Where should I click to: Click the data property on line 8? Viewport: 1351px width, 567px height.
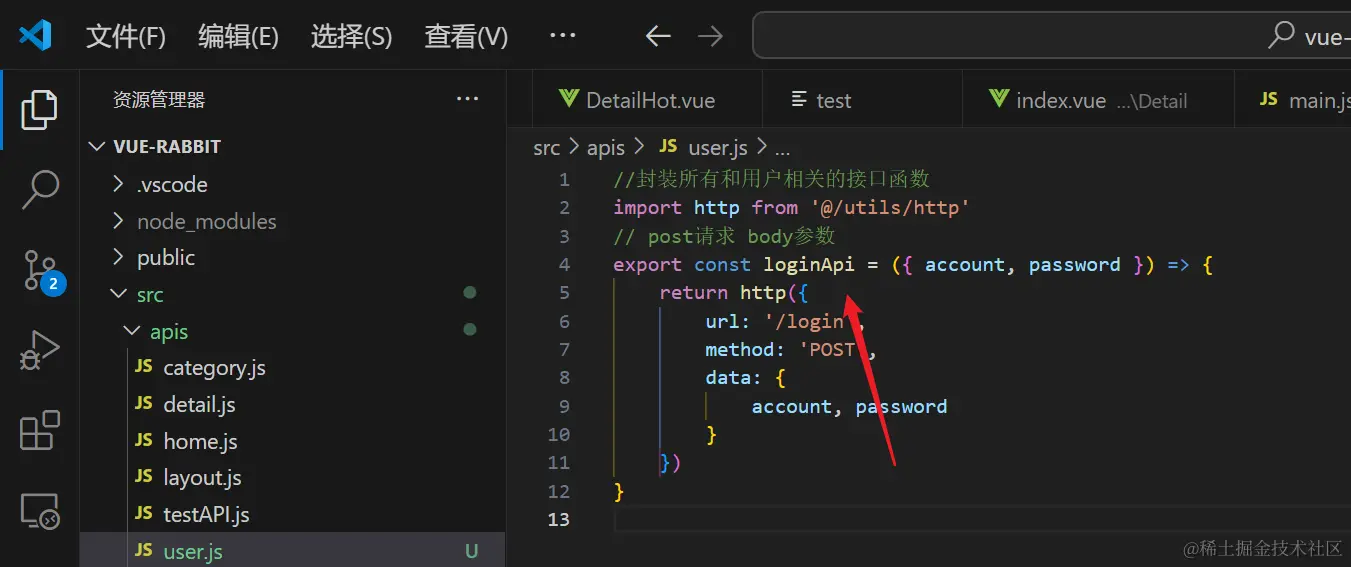click(x=727, y=378)
